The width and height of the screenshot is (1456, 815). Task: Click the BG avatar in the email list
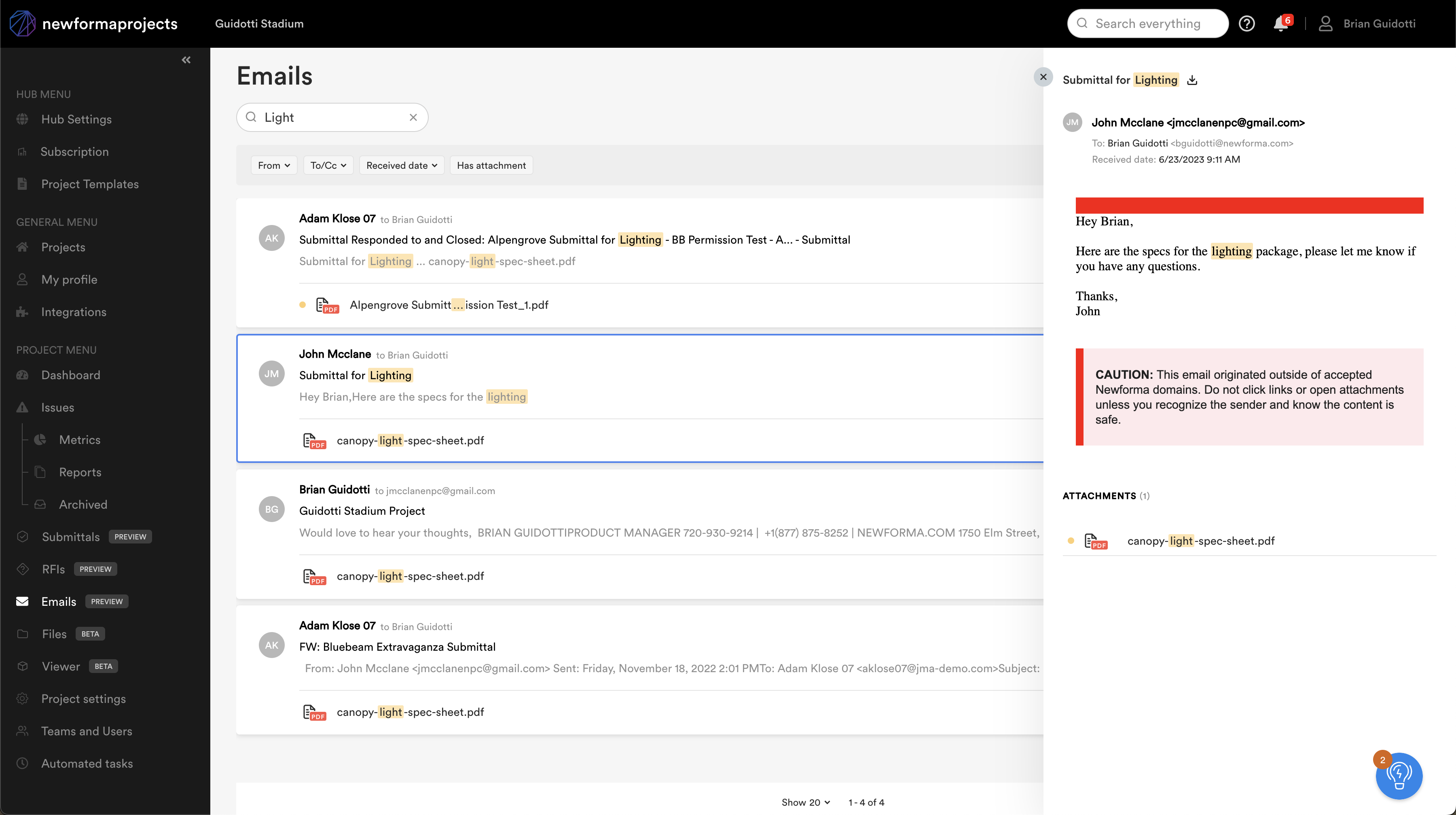pyautogui.click(x=272, y=509)
